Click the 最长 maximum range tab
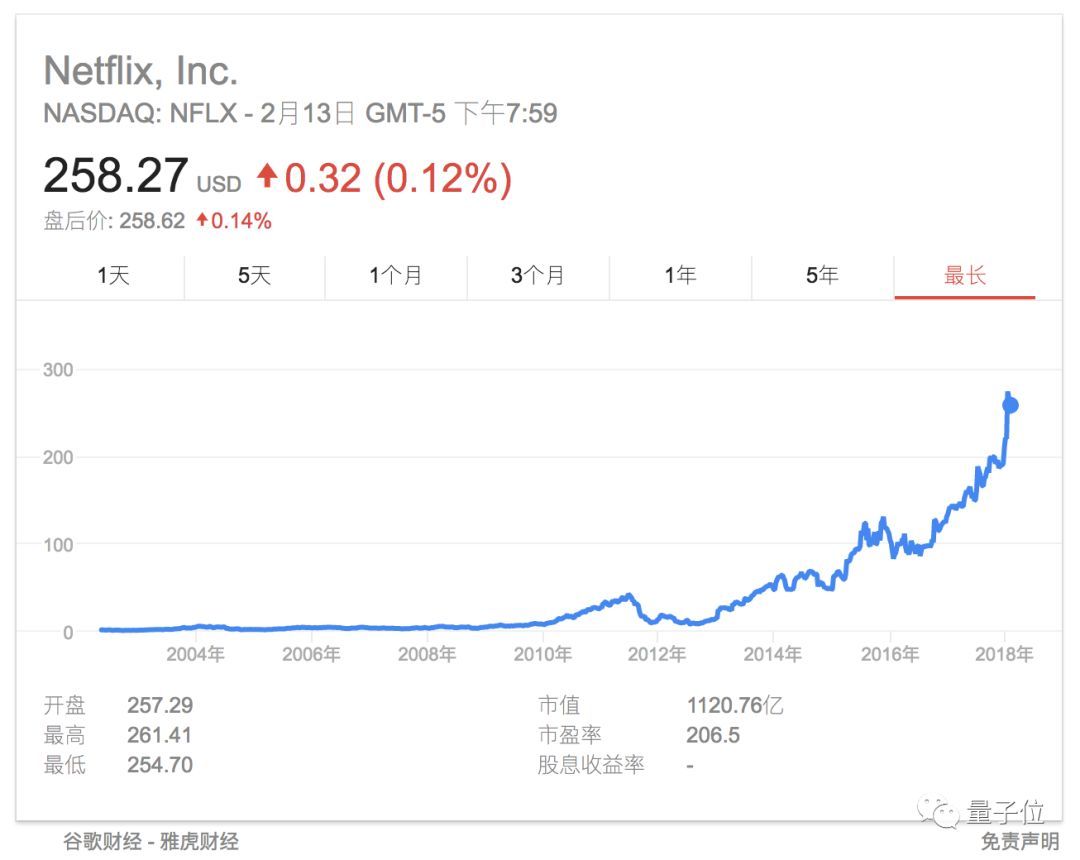 (964, 276)
